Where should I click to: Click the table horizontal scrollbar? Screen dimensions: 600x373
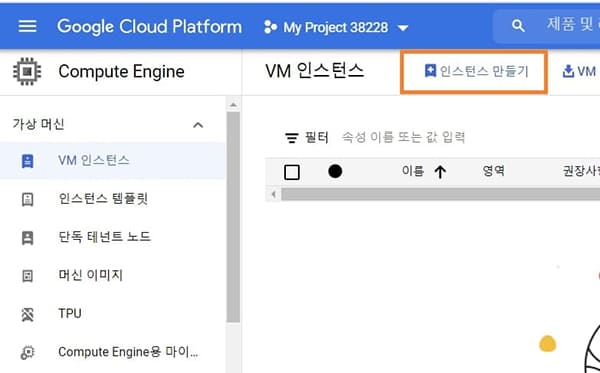point(440,194)
